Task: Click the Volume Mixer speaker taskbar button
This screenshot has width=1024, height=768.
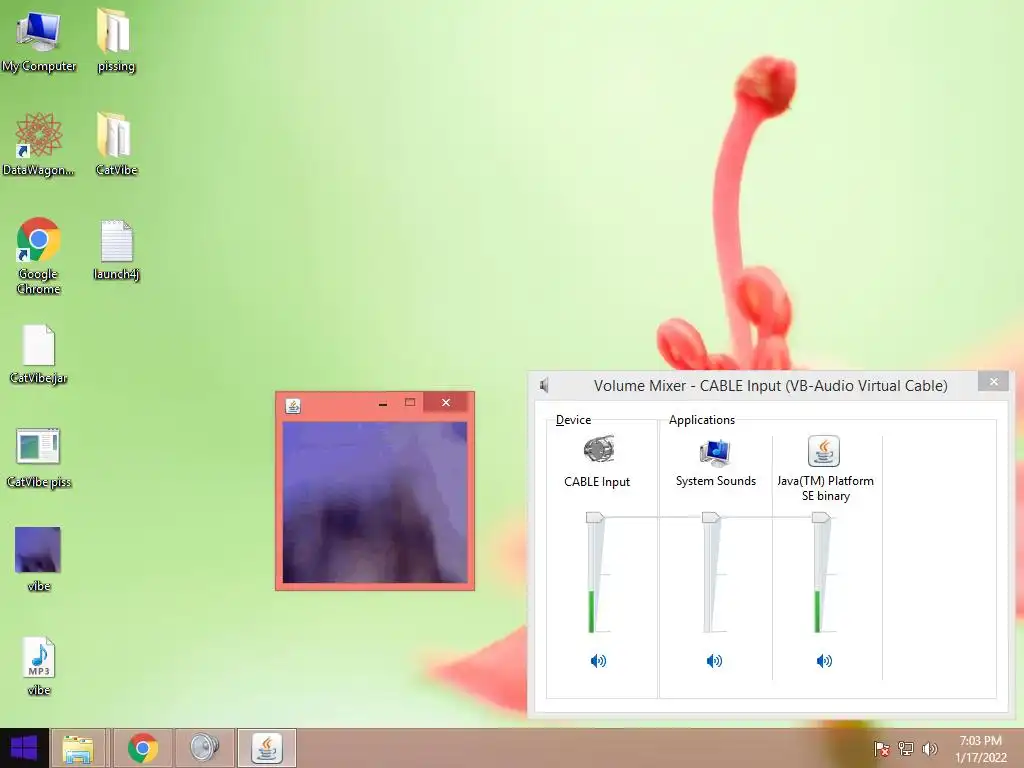Action: coord(204,748)
